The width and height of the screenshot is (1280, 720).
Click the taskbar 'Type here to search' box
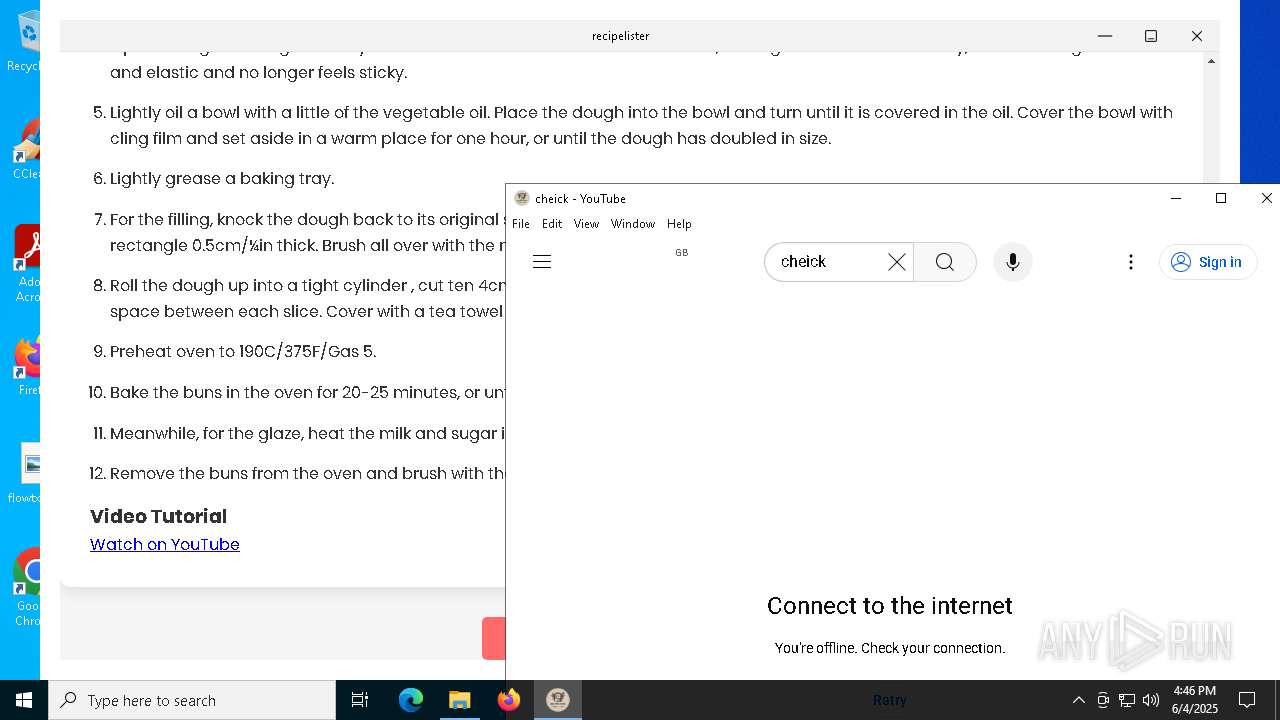tap(192, 700)
